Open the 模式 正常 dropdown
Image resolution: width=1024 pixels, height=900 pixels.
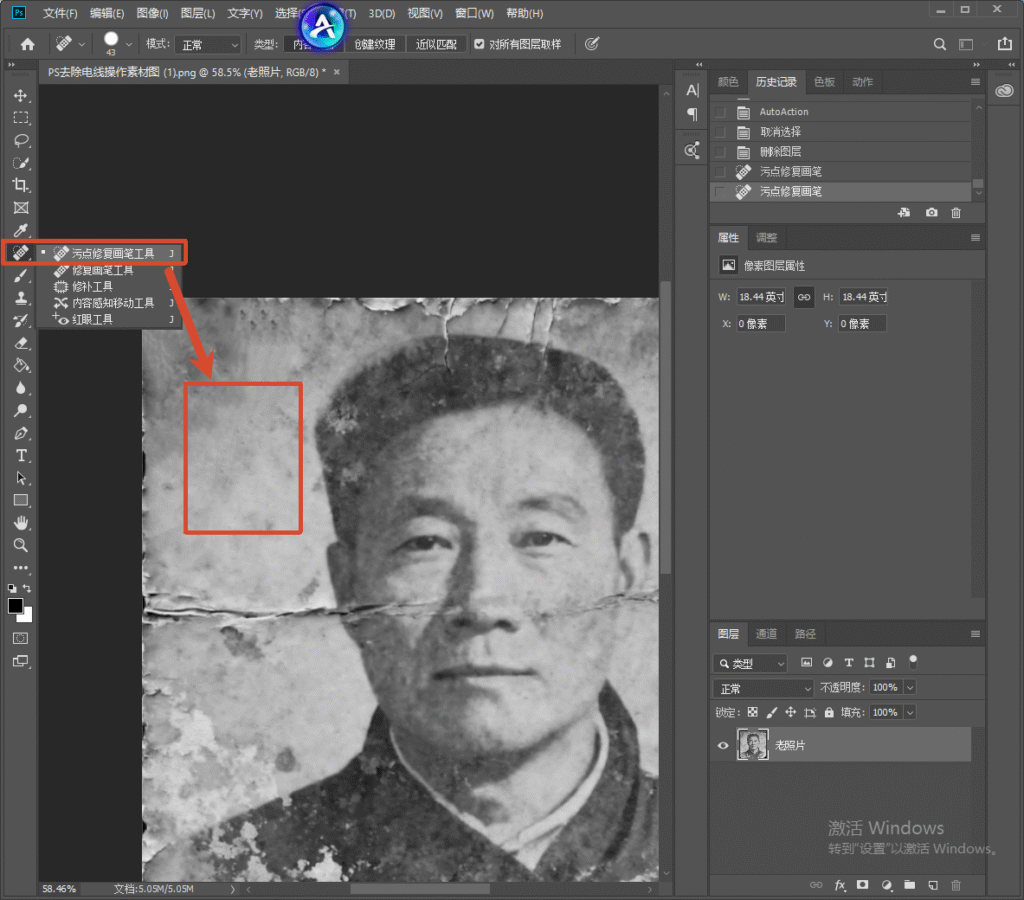pyautogui.click(x=208, y=44)
